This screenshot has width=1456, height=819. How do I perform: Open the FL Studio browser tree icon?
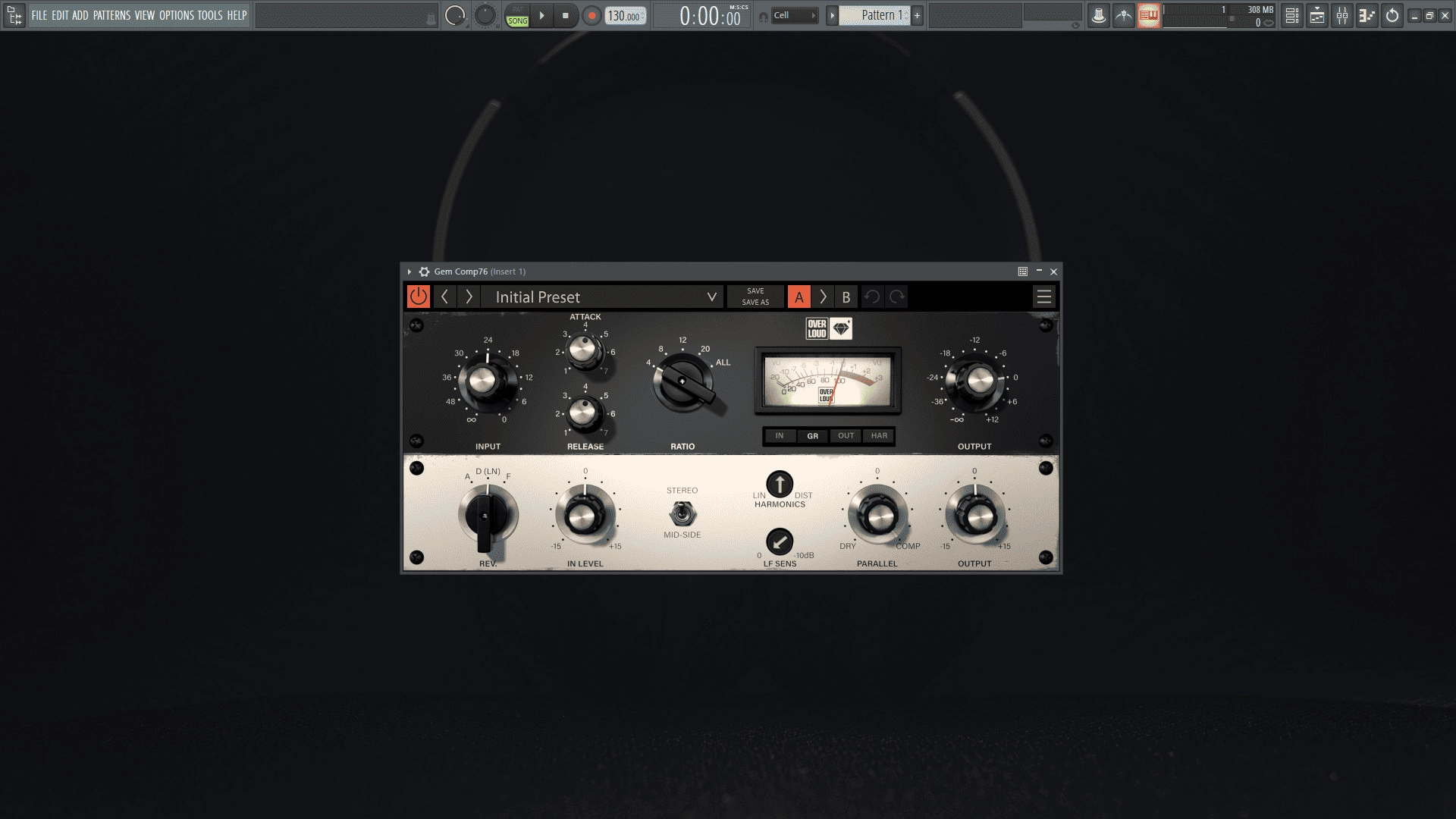pyautogui.click(x=14, y=15)
